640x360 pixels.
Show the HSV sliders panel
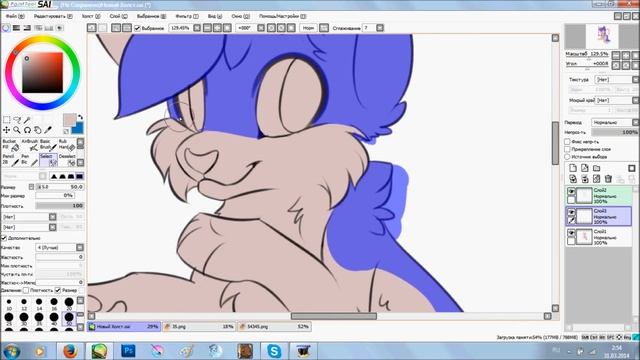pos(27,28)
